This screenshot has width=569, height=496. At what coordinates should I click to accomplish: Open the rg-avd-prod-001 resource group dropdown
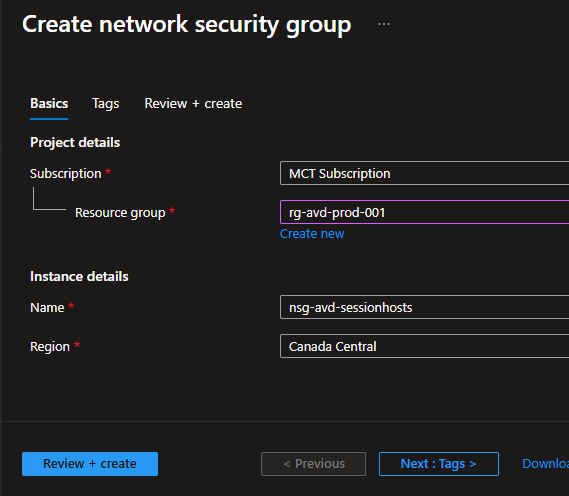tap(424, 212)
